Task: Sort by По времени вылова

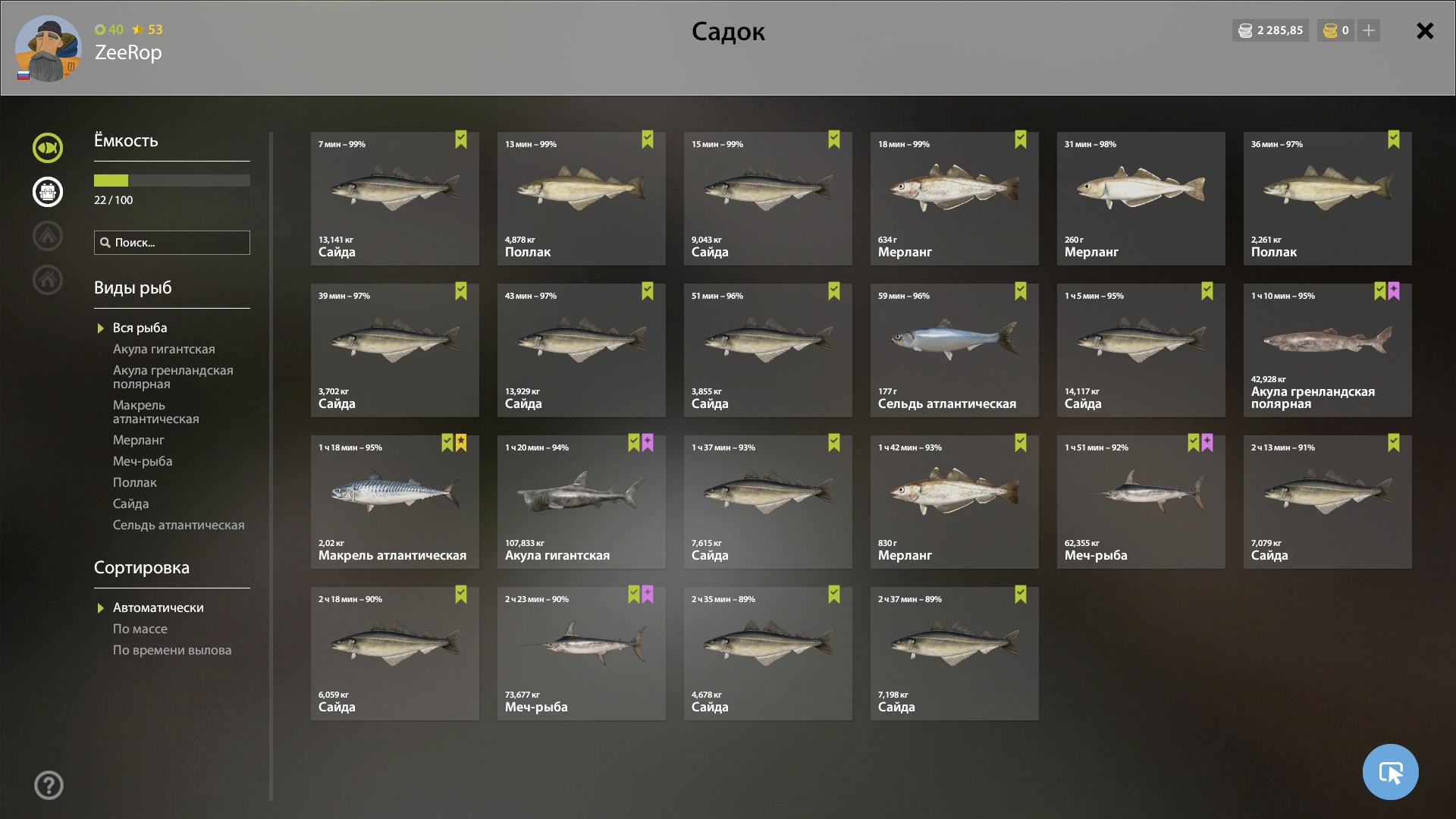Action: [172, 650]
